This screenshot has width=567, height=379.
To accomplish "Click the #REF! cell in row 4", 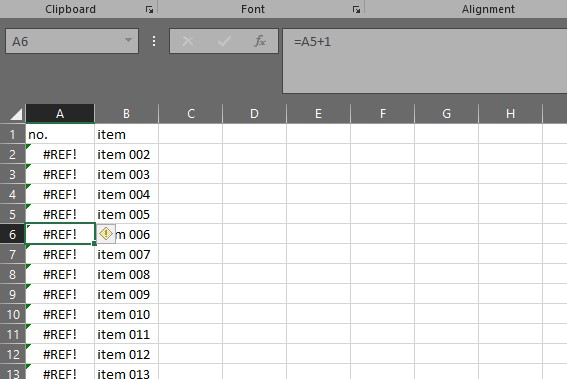I will click(x=60, y=194).
